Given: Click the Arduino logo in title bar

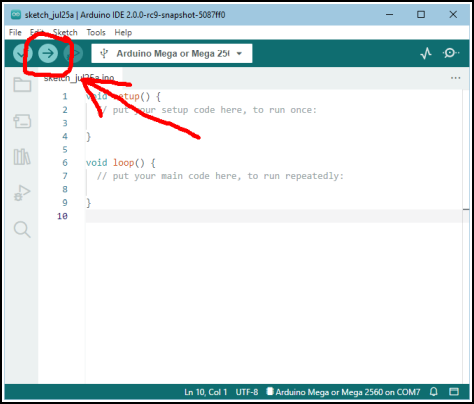Looking at the screenshot, I should click(16, 15).
